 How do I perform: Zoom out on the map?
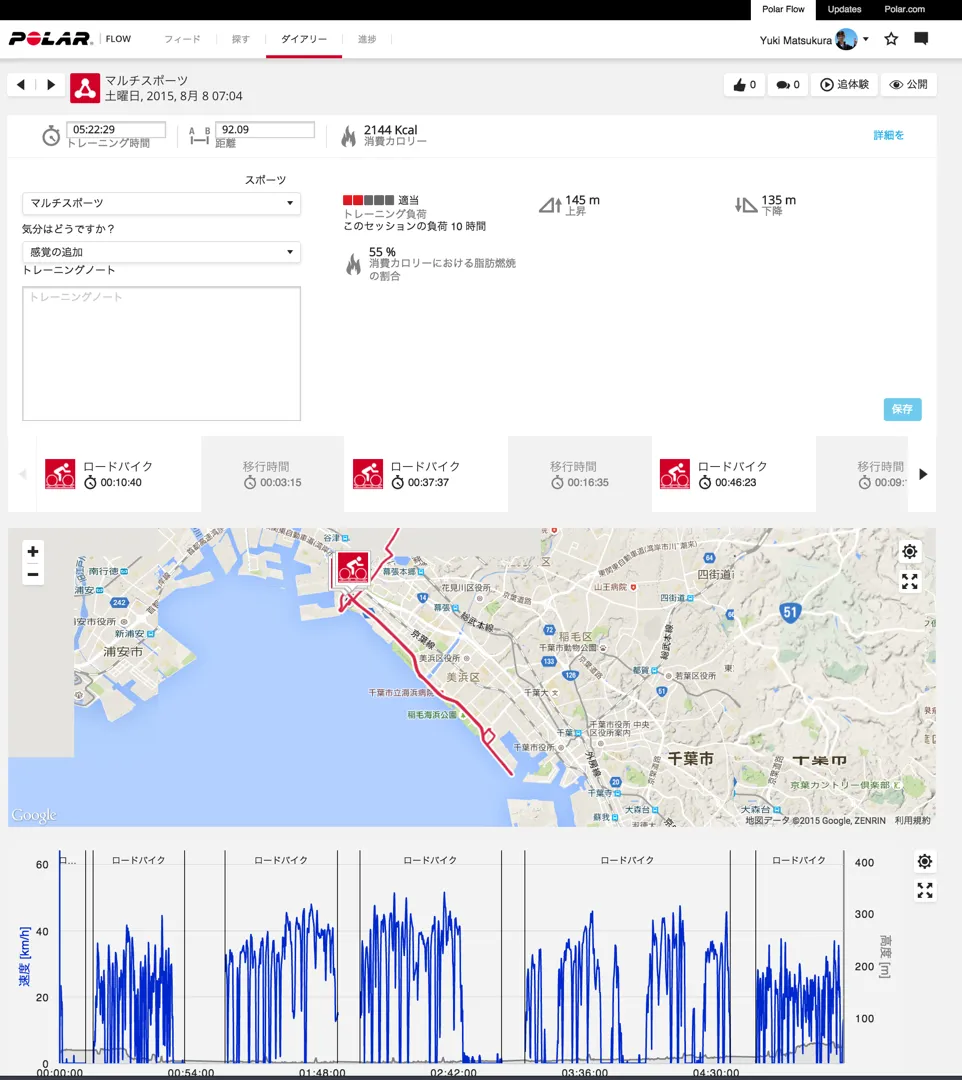33,574
